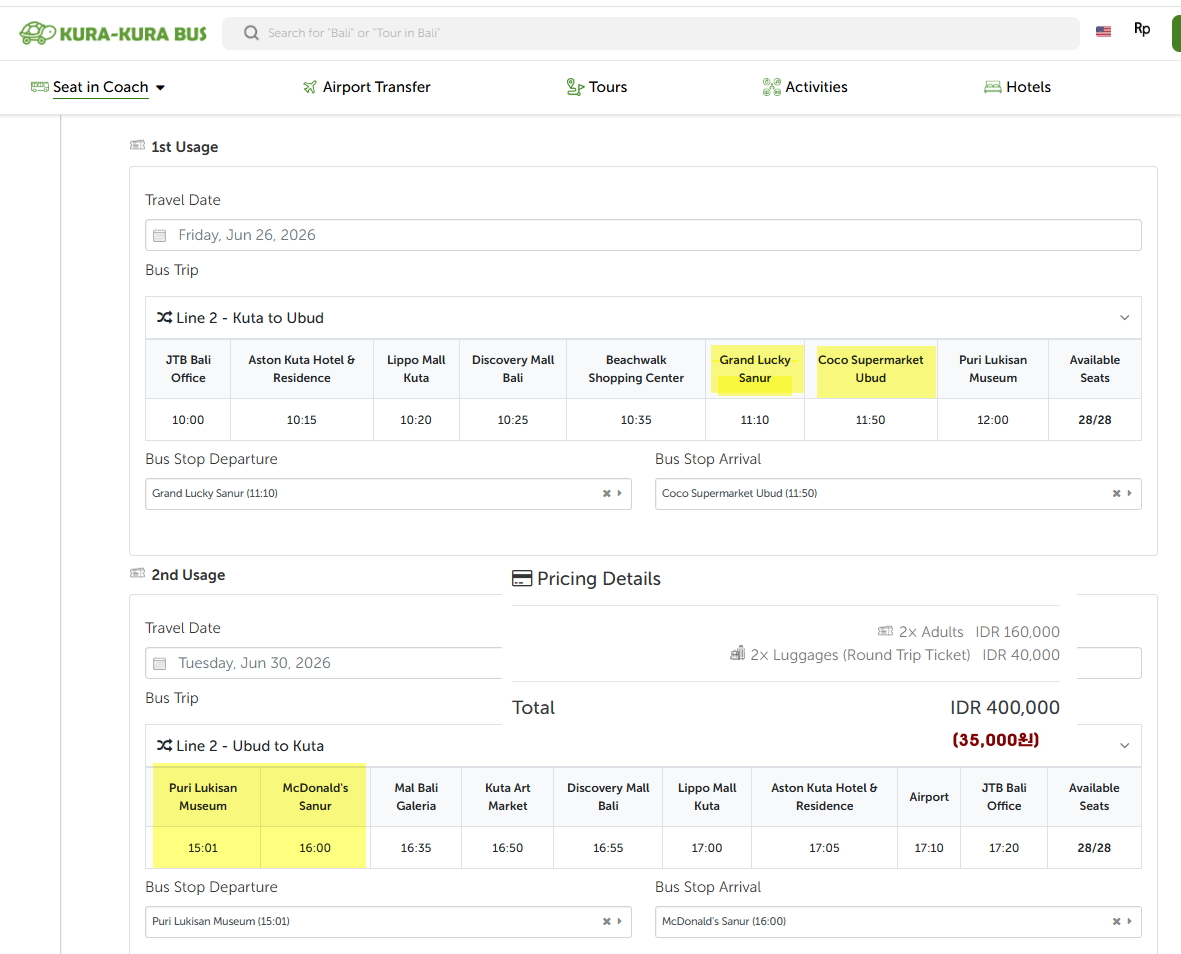Click the Hotels bed icon
1181x954 pixels.
(993, 87)
